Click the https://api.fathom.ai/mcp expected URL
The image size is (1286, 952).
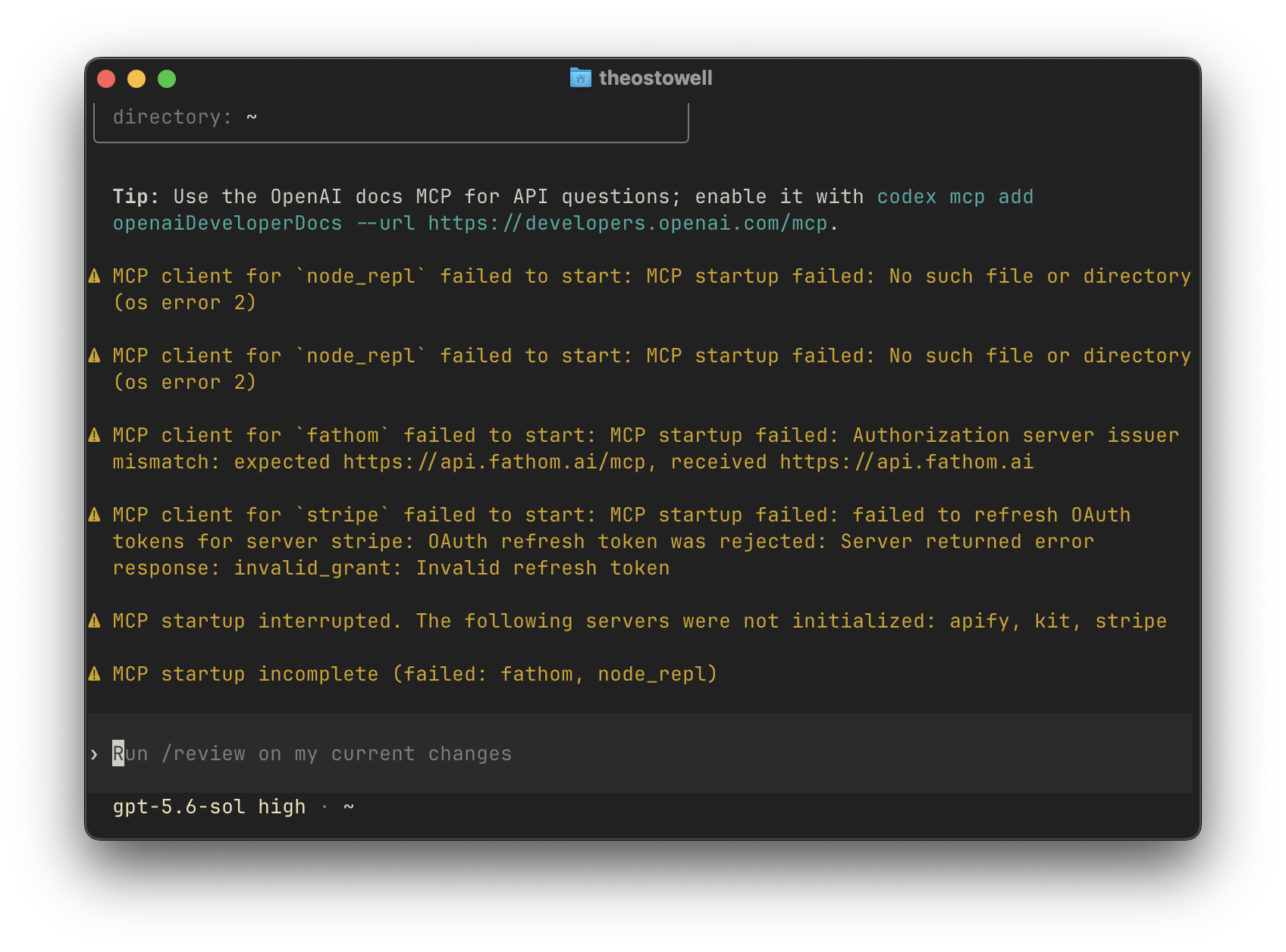click(494, 462)
